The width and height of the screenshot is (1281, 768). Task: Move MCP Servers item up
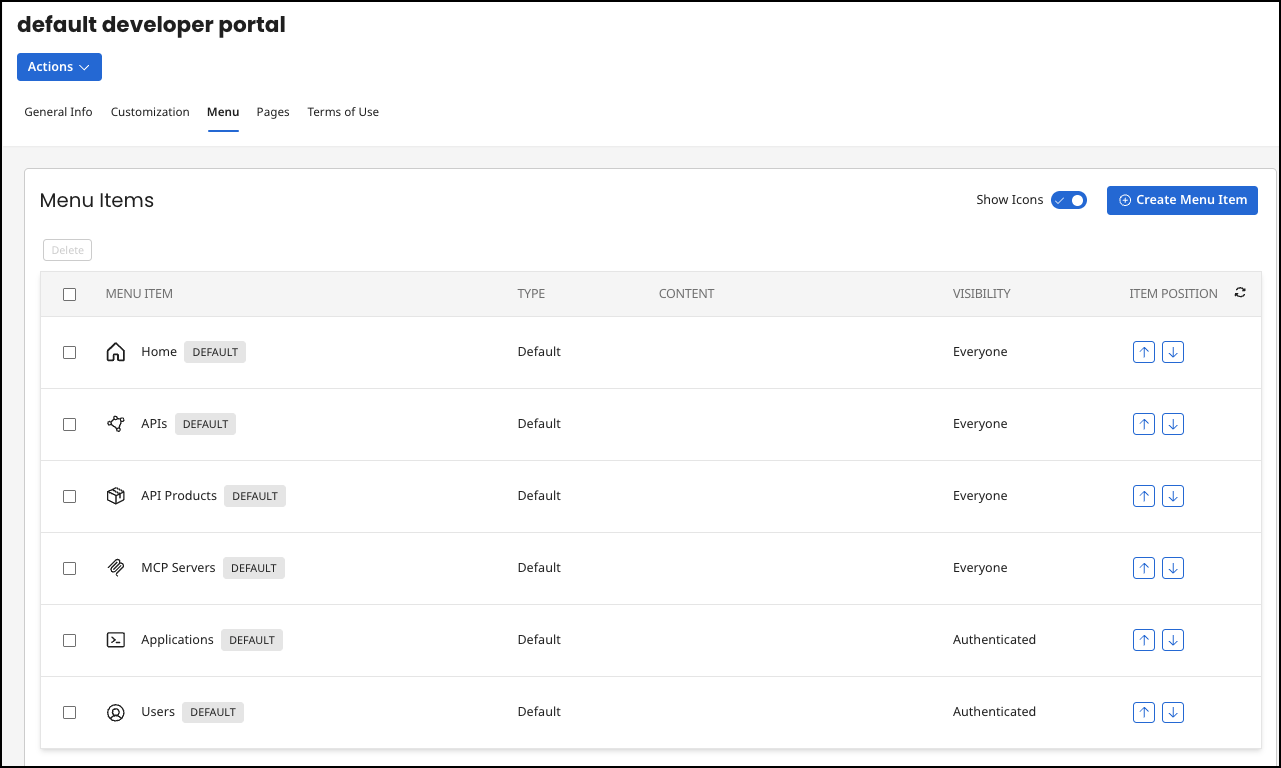pyautogui.click(x=1144, y=568)
